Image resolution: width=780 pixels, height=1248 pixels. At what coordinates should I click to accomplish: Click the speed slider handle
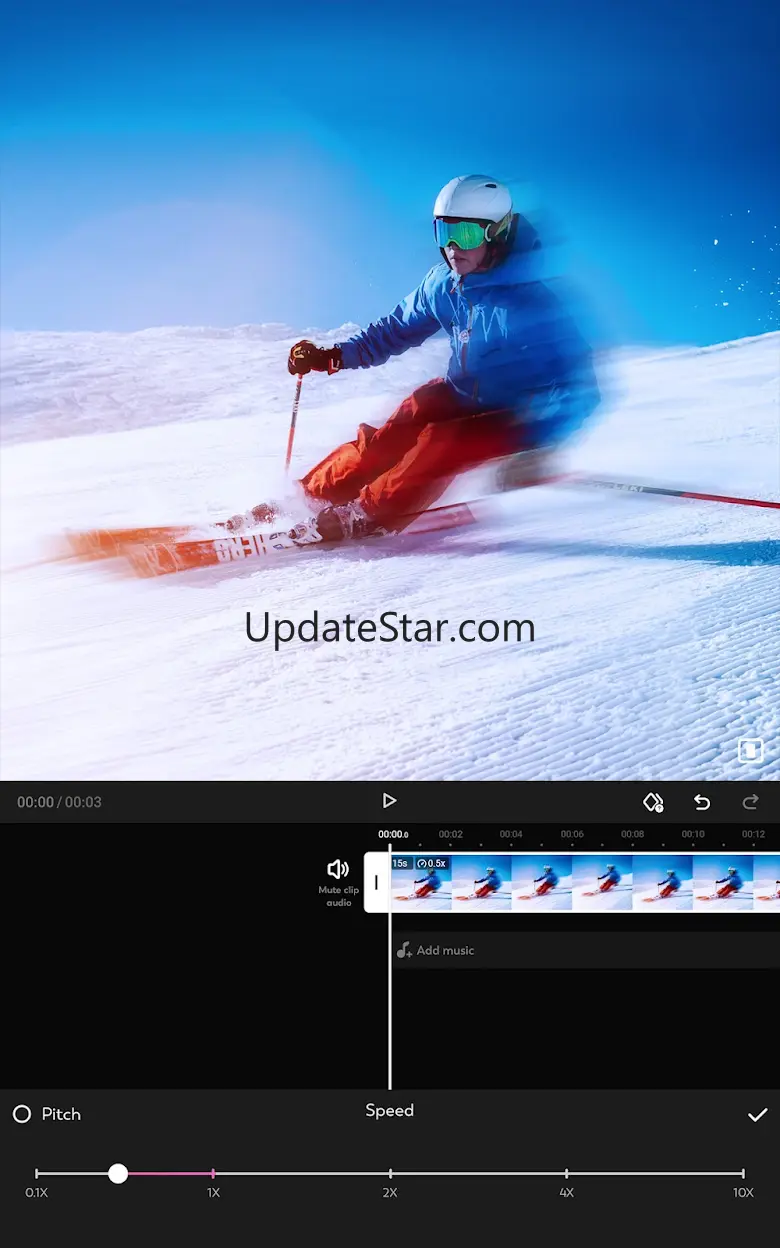118,1173
